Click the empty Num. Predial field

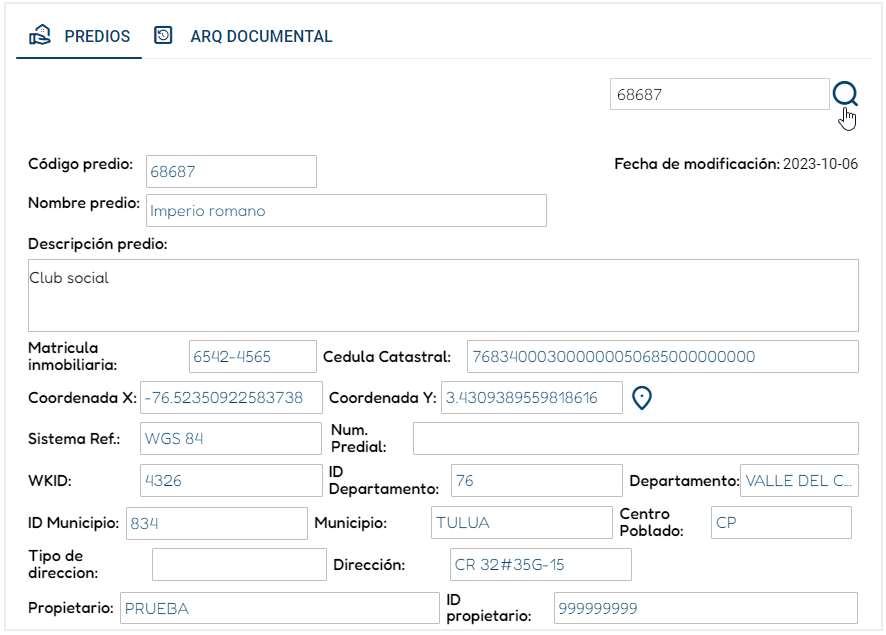pyautogui.click(x=636, y=438)
